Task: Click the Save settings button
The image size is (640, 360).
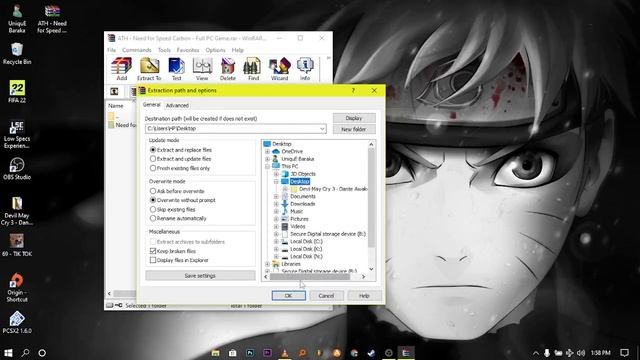Action: pyautogui.click(x=200, y=276)
